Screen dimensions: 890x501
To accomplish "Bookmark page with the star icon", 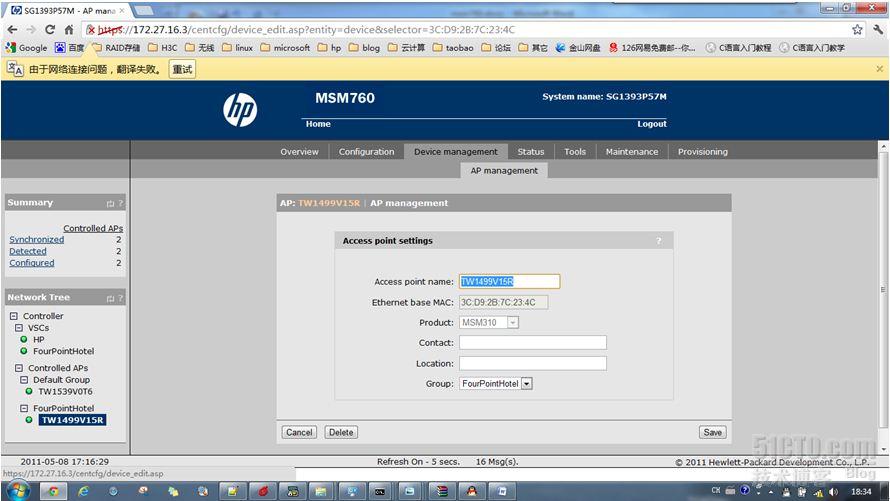I will [857, 30].
